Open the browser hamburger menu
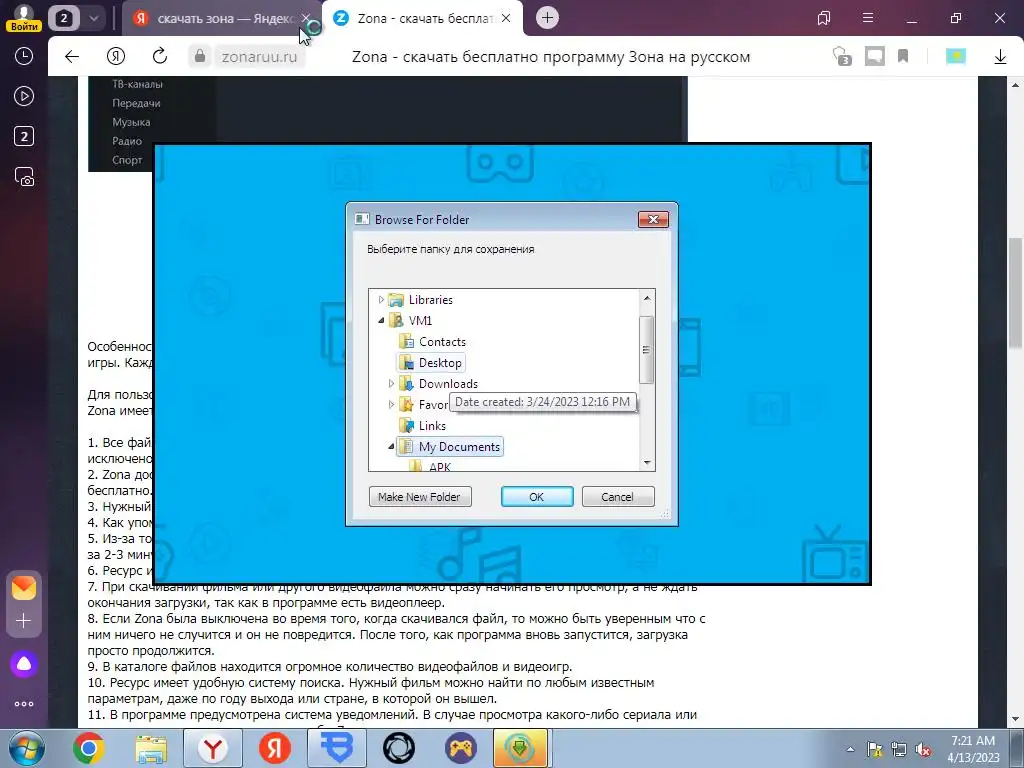 (868, 18)
